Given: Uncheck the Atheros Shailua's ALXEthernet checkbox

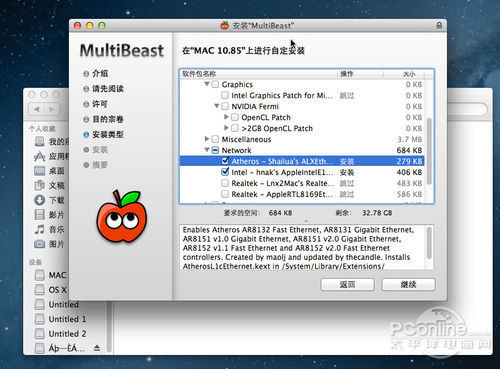Looking at the screenshot, I should coord(225,161).
